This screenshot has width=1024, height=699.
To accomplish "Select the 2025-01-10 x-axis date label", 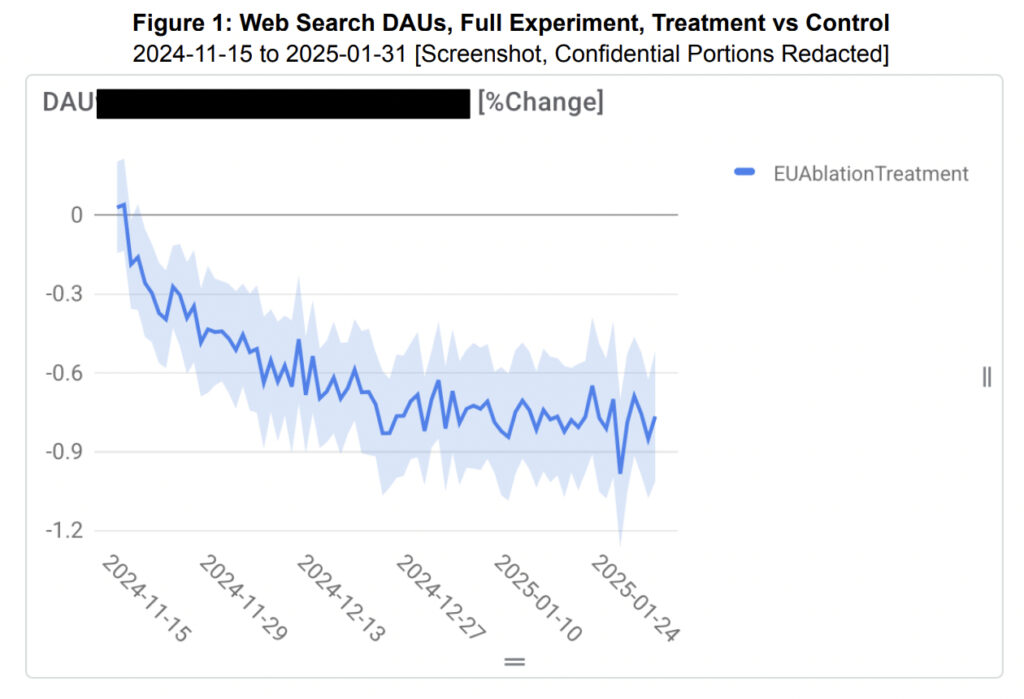I will point(538,599).
